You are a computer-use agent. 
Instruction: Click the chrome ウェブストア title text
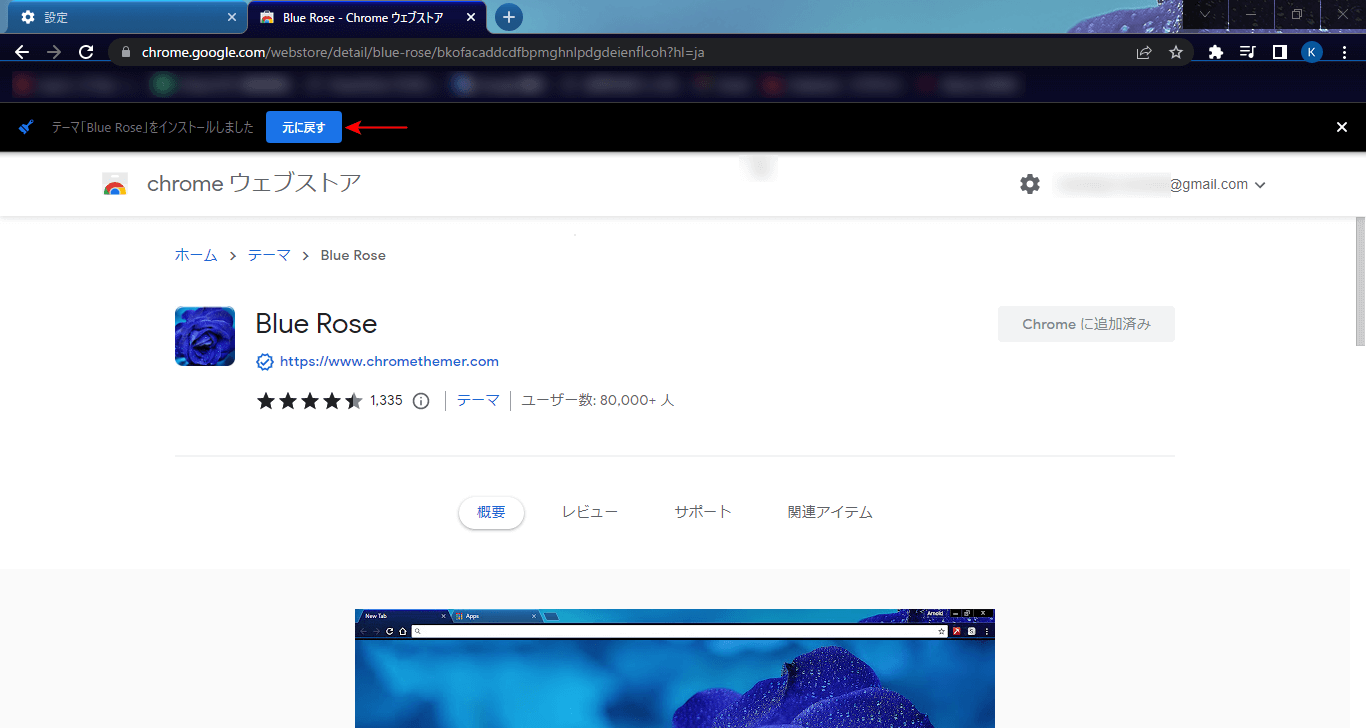pos(254,183)
